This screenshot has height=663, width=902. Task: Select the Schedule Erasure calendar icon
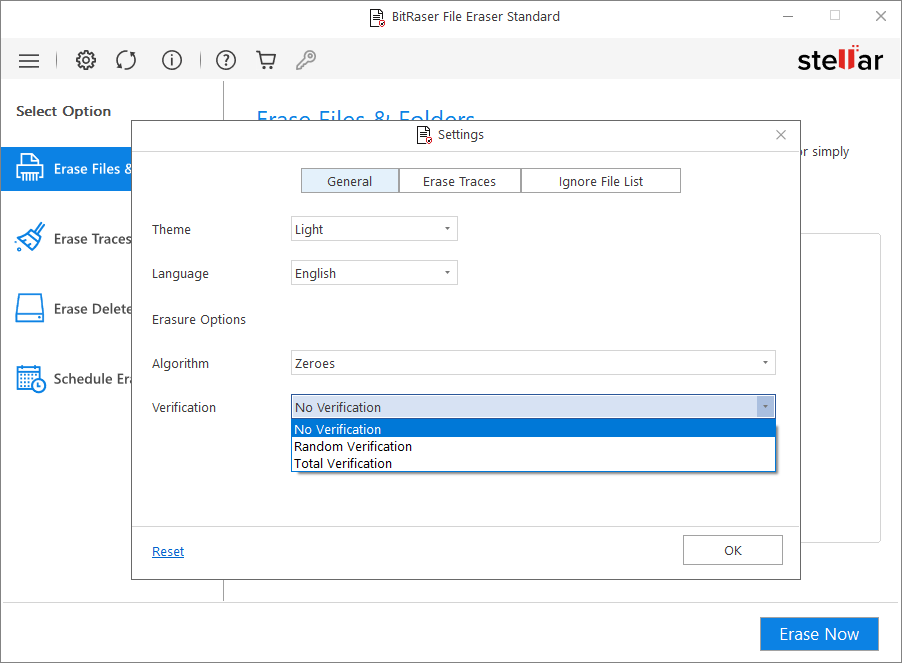click(x=30, y=379)
